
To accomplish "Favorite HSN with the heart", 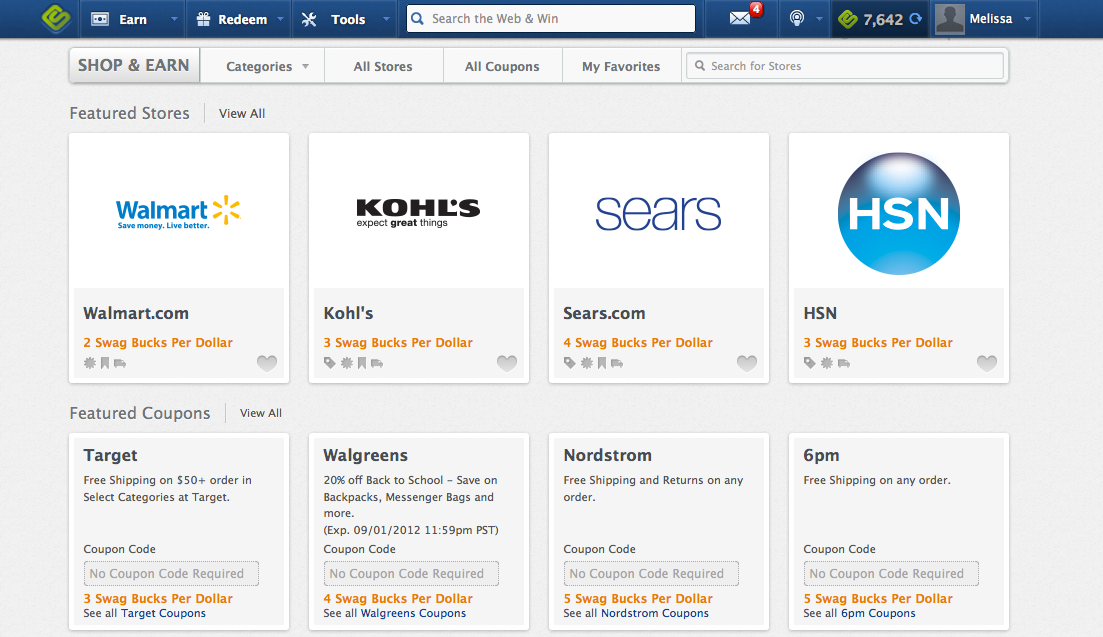I will (987, 363).
